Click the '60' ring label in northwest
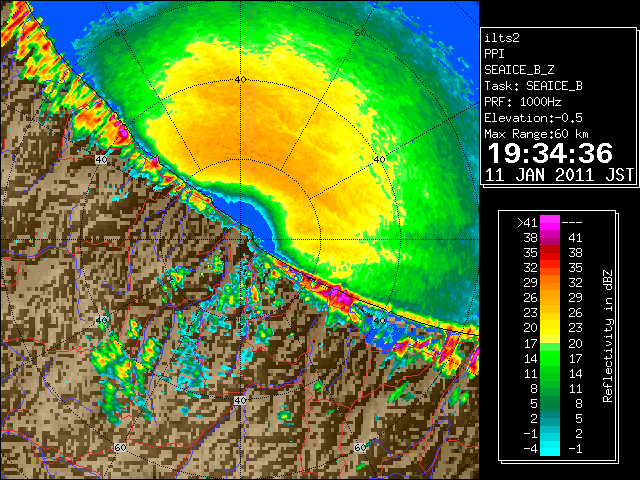640x480 pixels. [x=120, y=33]
